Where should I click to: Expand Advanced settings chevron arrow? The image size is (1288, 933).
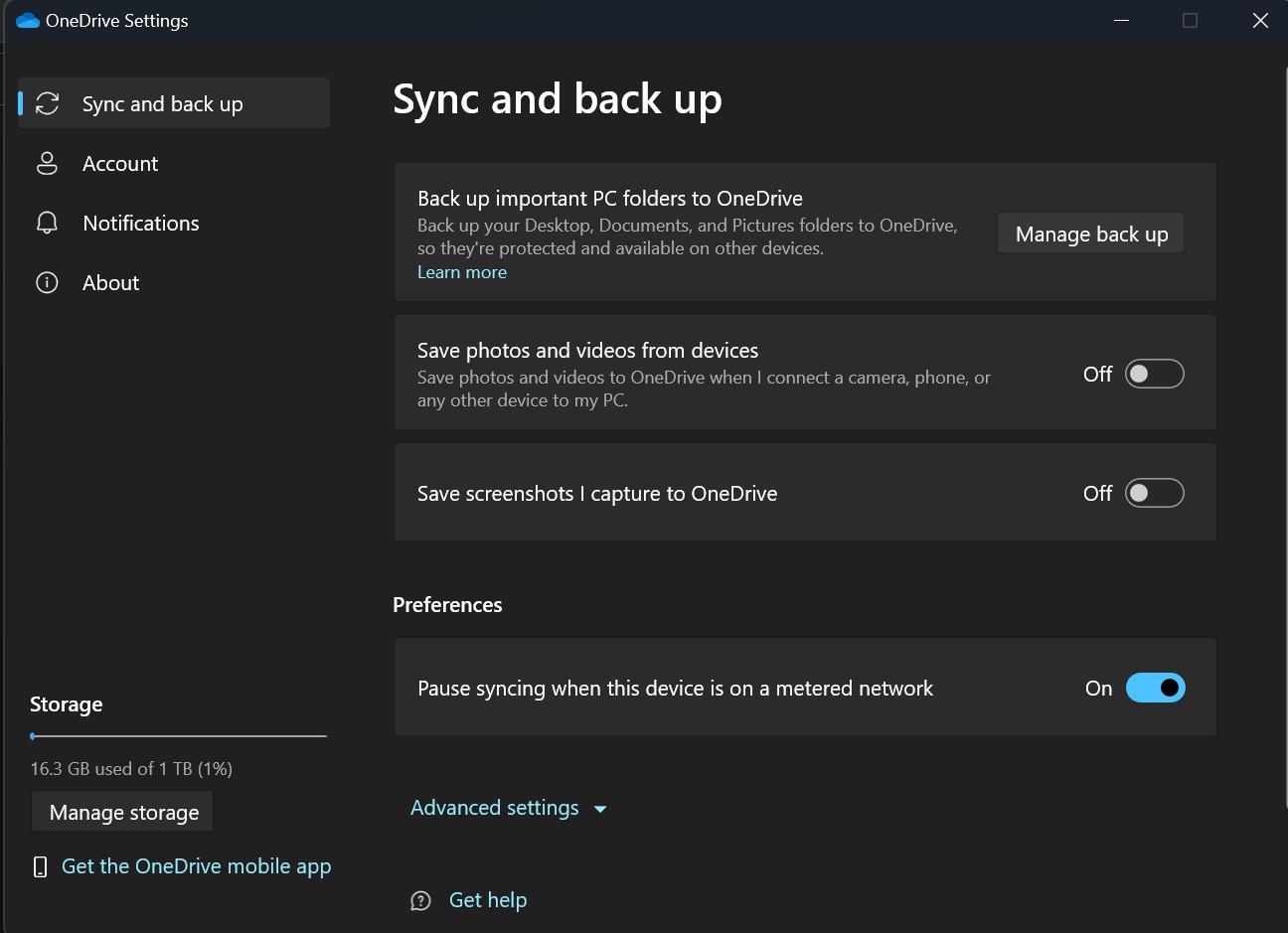[x=600, y=809]
